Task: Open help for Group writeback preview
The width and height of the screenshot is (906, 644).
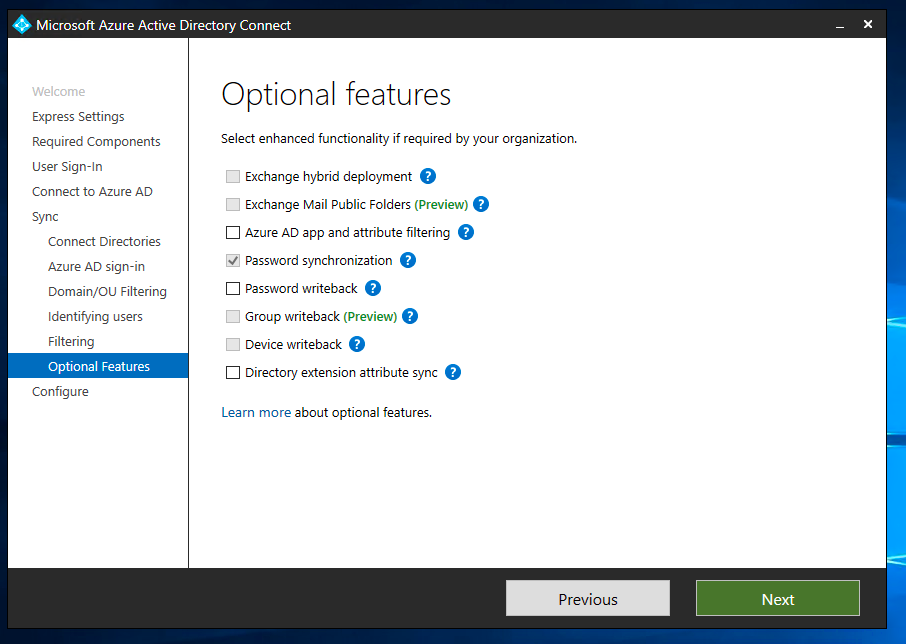Action: click(x=410, y=316)
